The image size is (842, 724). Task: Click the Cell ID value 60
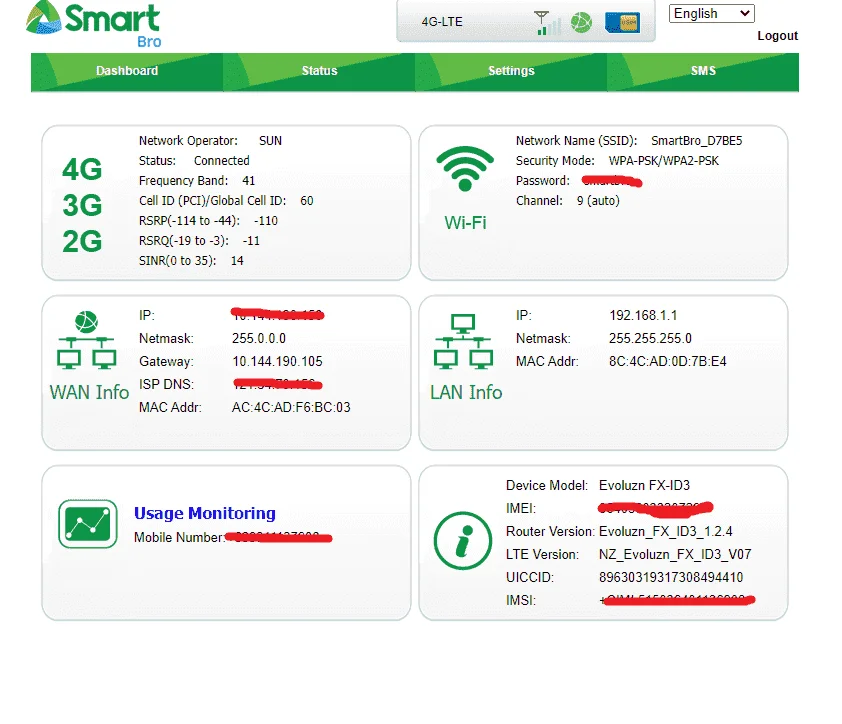[307, 201]
